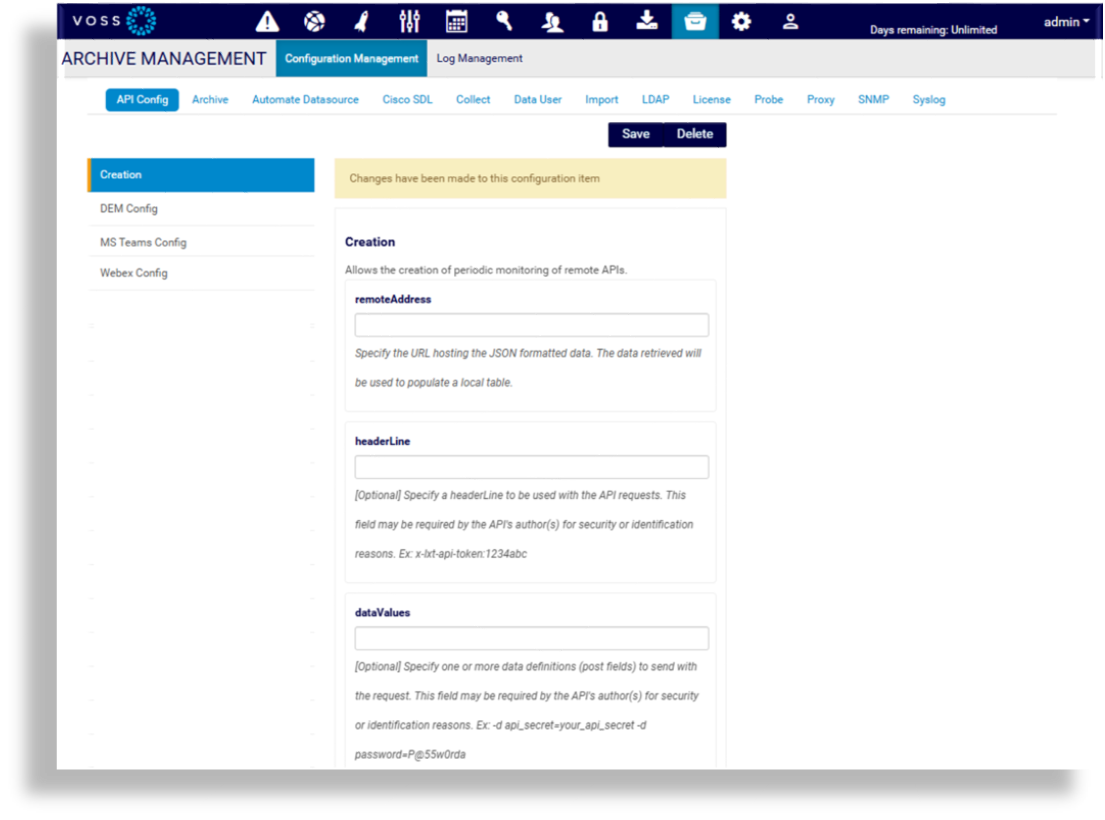Open the users management icon
This screenshot has width=1105, height=820.
coord(551,20)
